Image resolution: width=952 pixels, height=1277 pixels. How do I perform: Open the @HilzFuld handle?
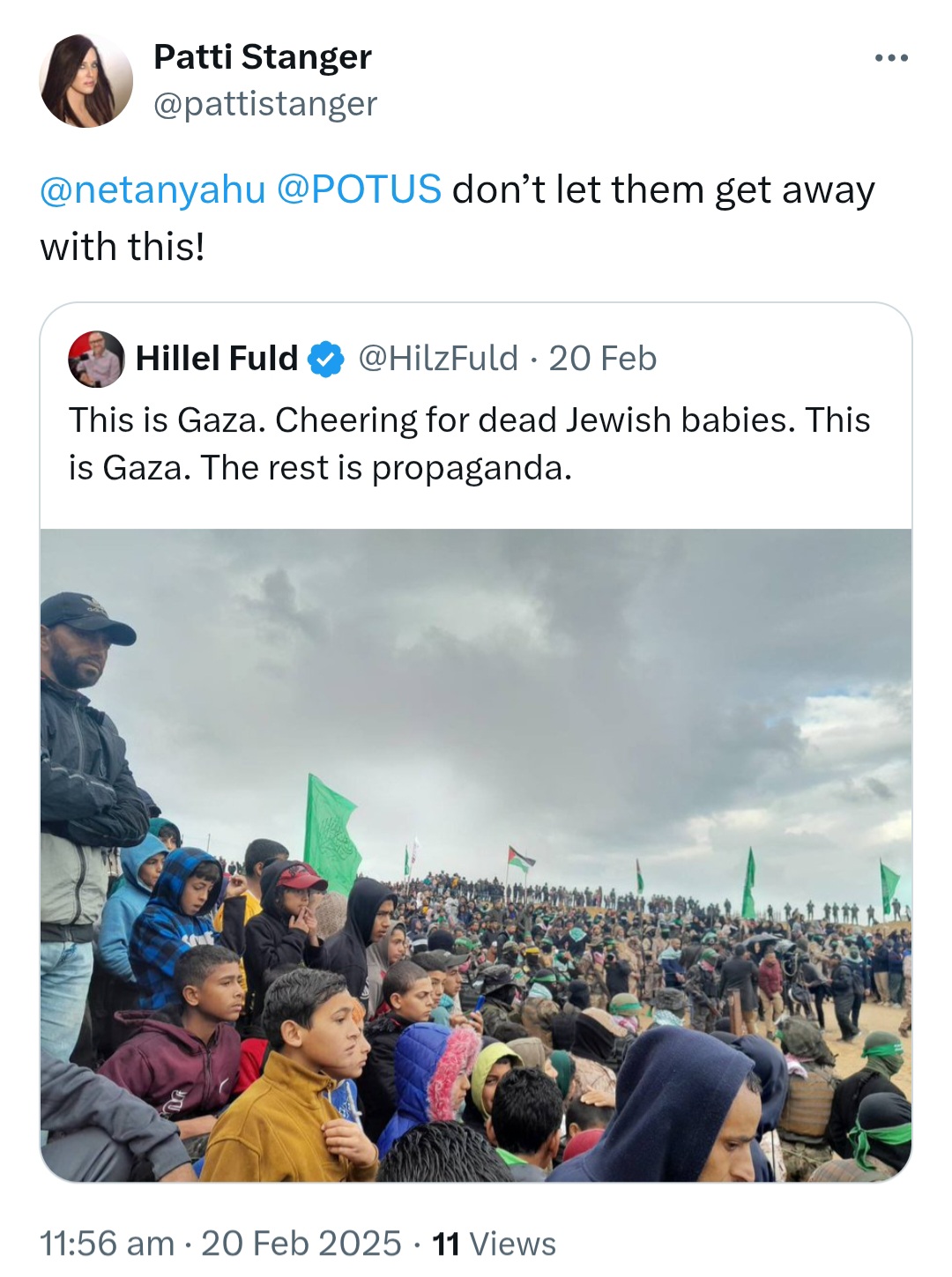438,359
